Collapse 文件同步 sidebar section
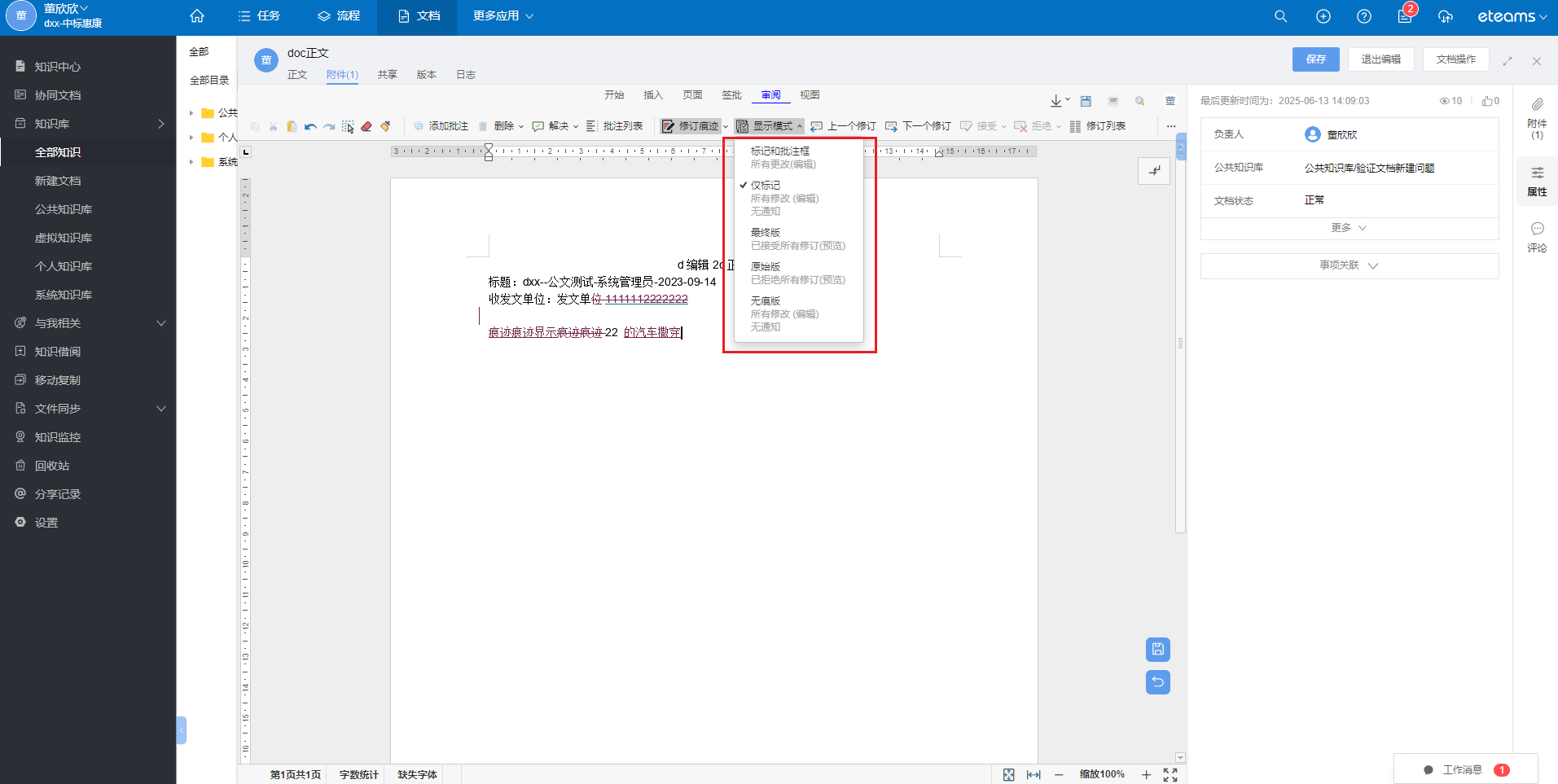 [161, 409]
